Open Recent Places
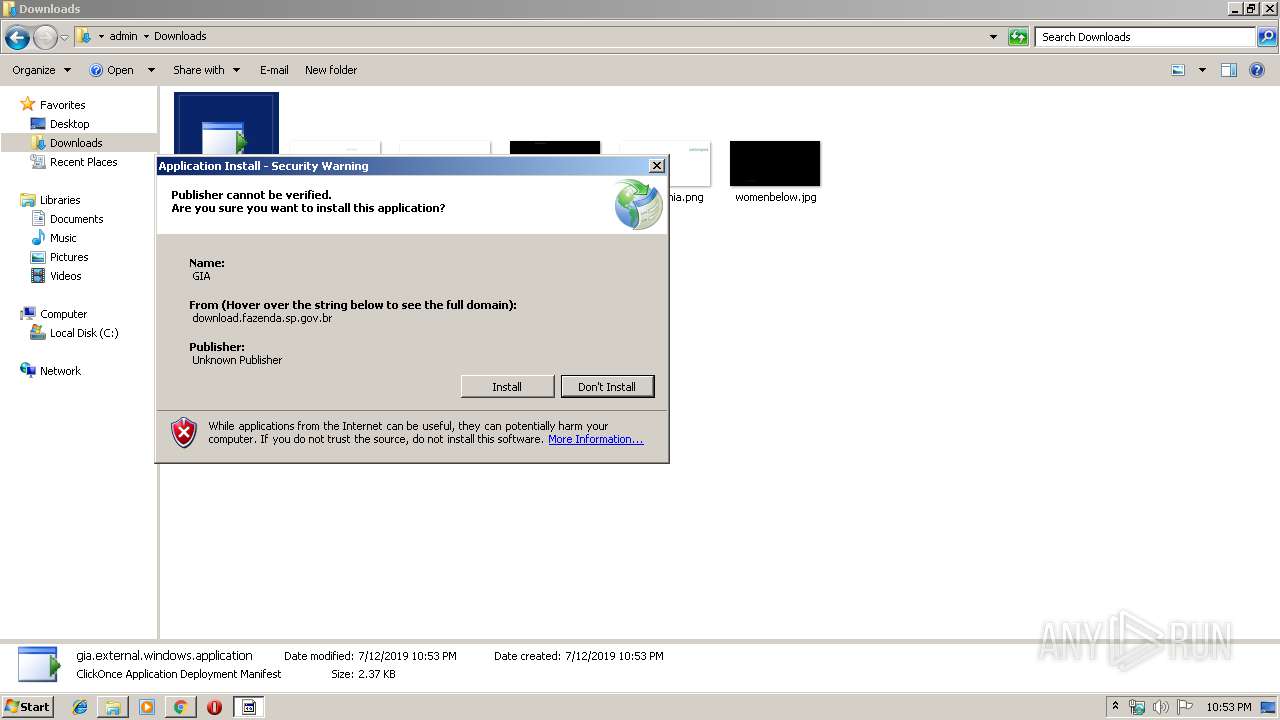Image resolution: width=1280 pixels, height=720 pixels. (83, 162)
